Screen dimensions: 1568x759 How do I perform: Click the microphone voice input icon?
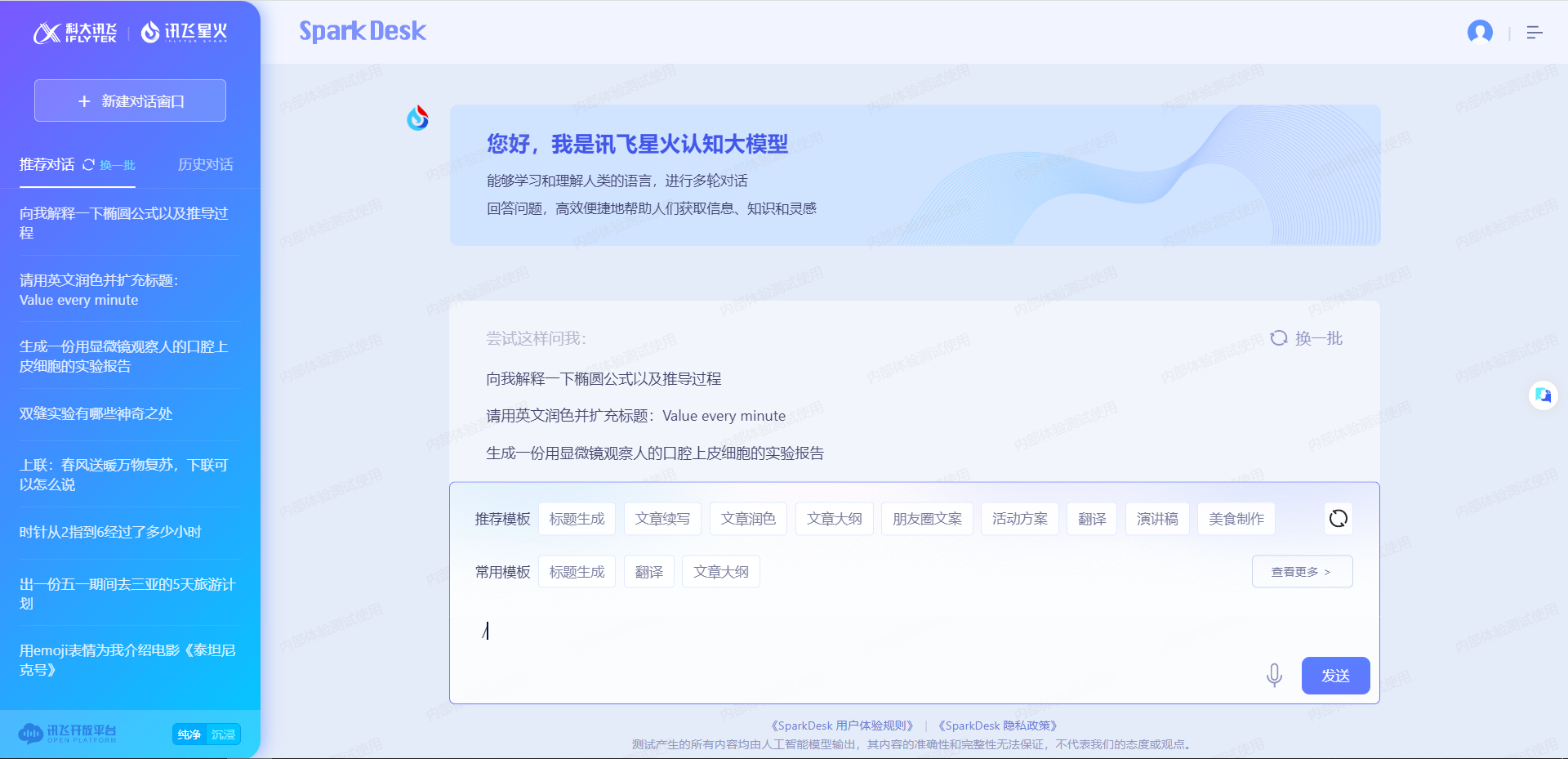[x=1274, y=675]
